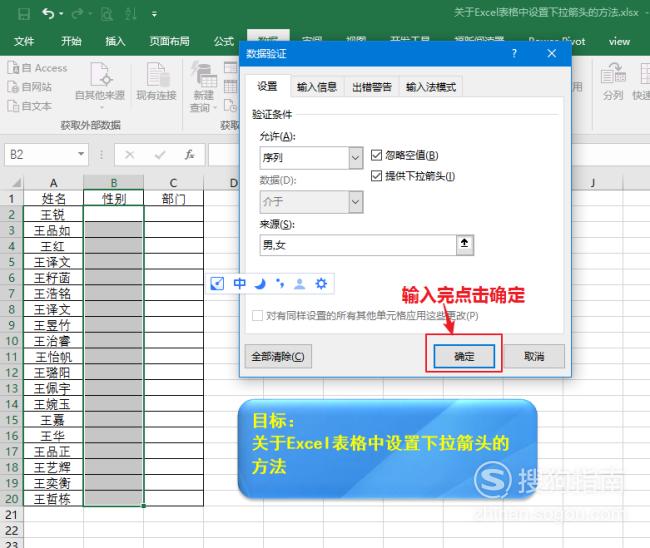Click cell containing 王婉玉

click(53, 404)
